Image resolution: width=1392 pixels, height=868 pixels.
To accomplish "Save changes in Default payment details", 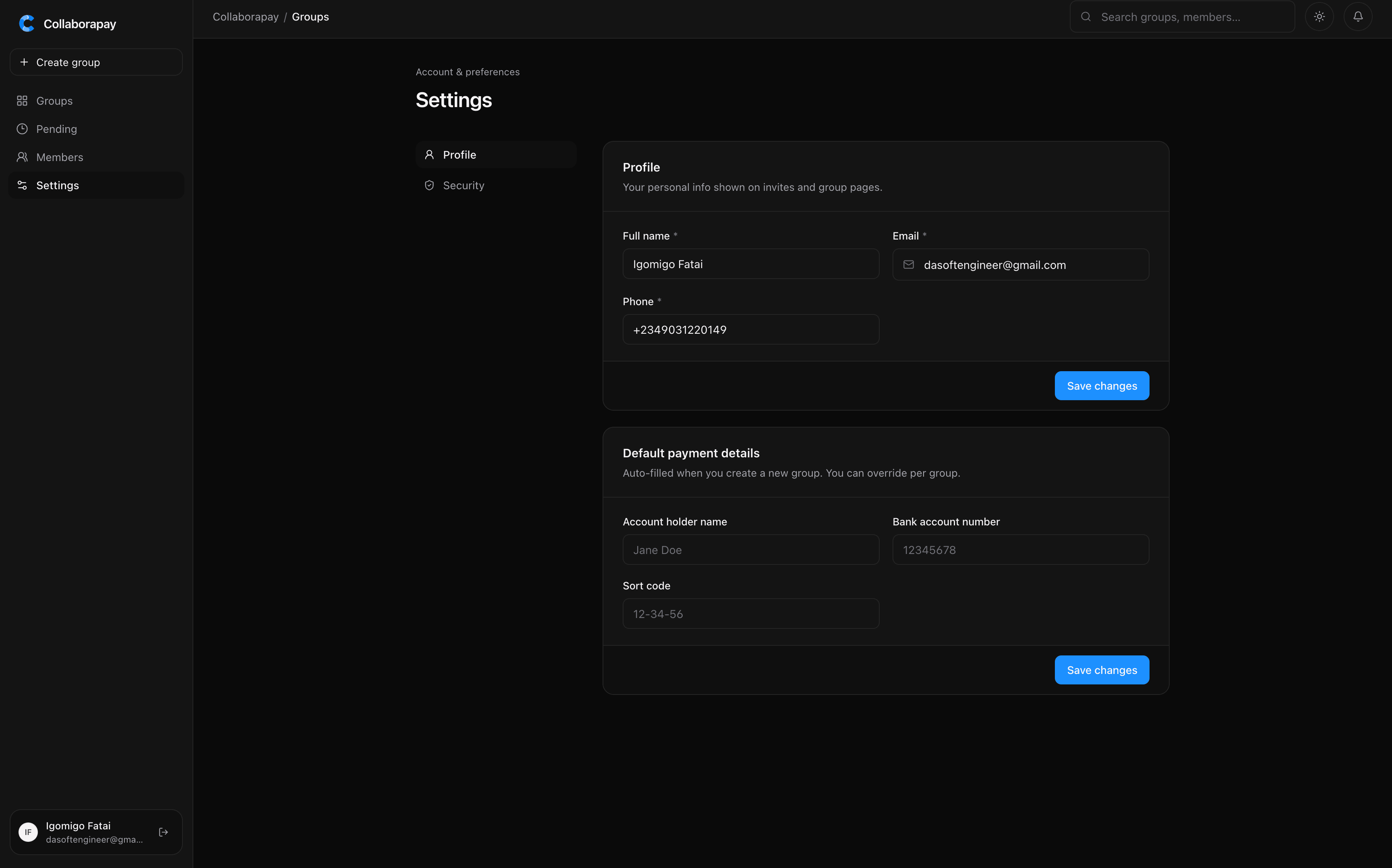I will 1102,670.
